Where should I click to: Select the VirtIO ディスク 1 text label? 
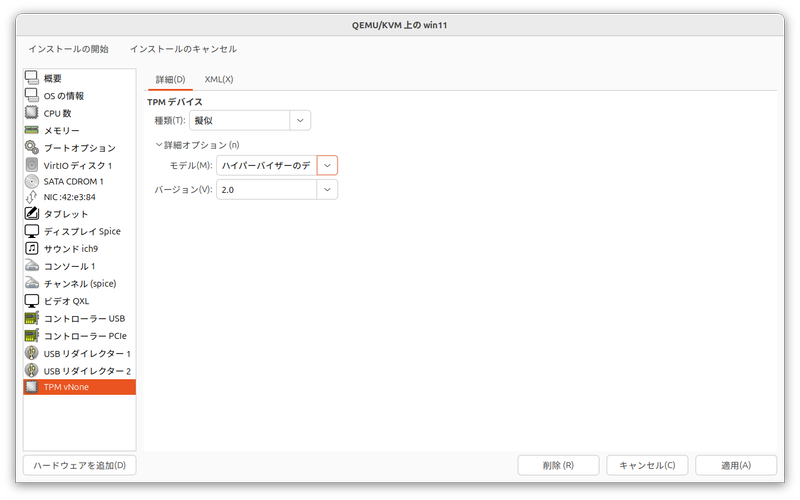click(78, 165)
